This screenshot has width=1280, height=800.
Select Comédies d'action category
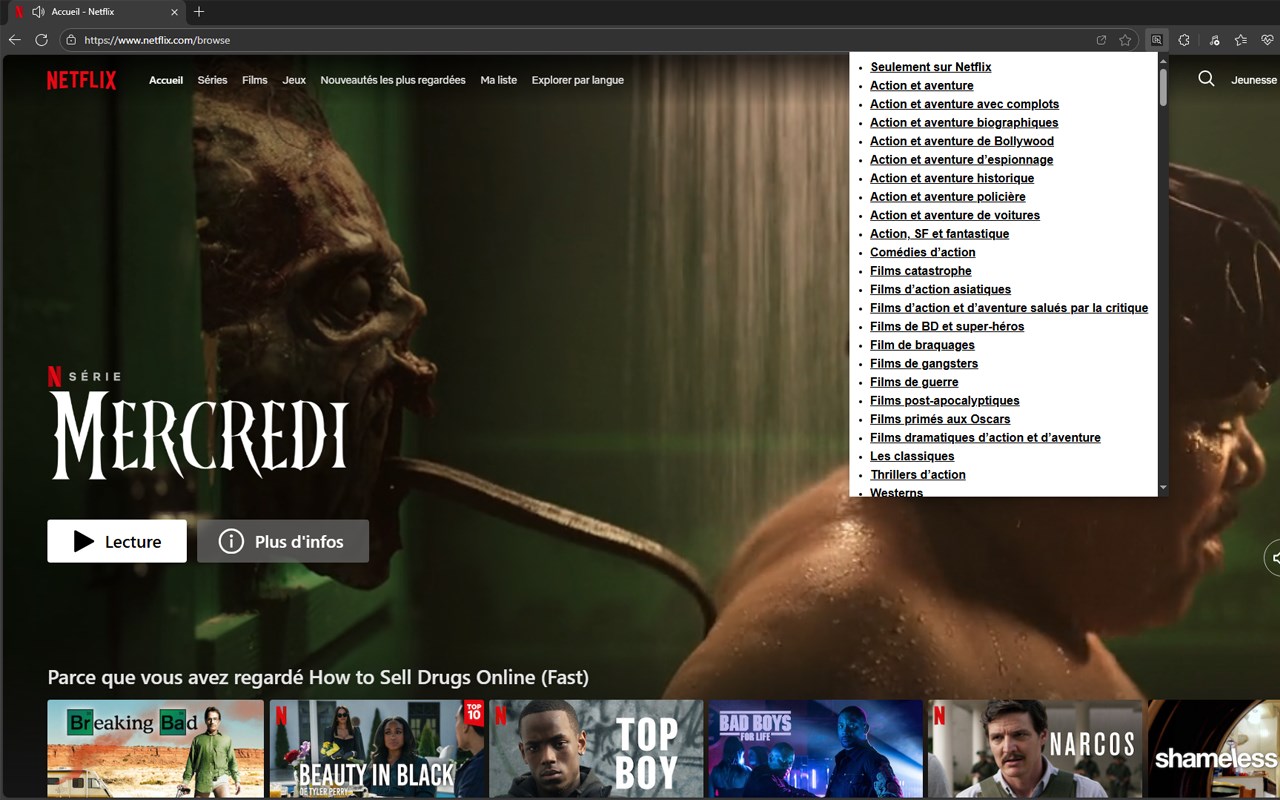tap(923, 252)
